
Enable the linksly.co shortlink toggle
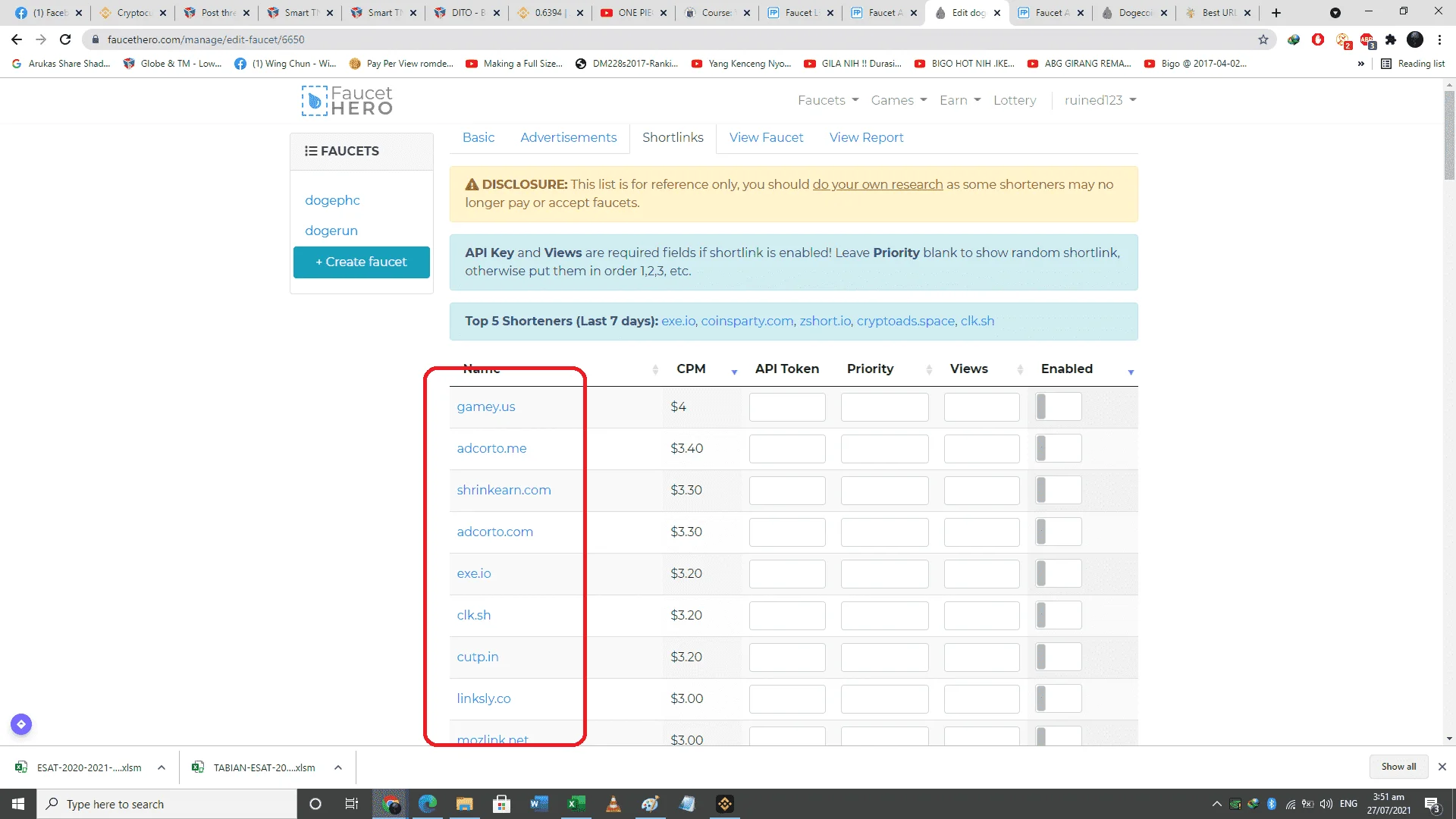point(1059,698)
